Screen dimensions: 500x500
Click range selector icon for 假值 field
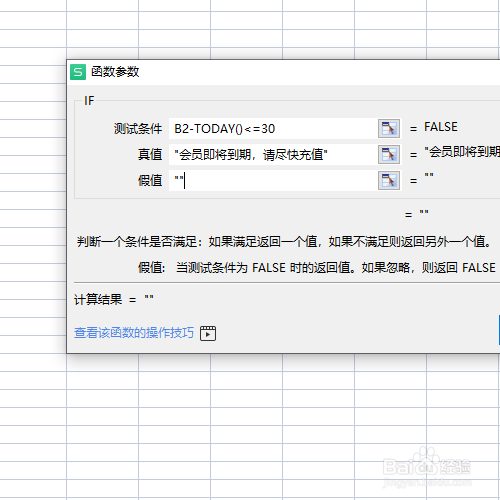389,180
